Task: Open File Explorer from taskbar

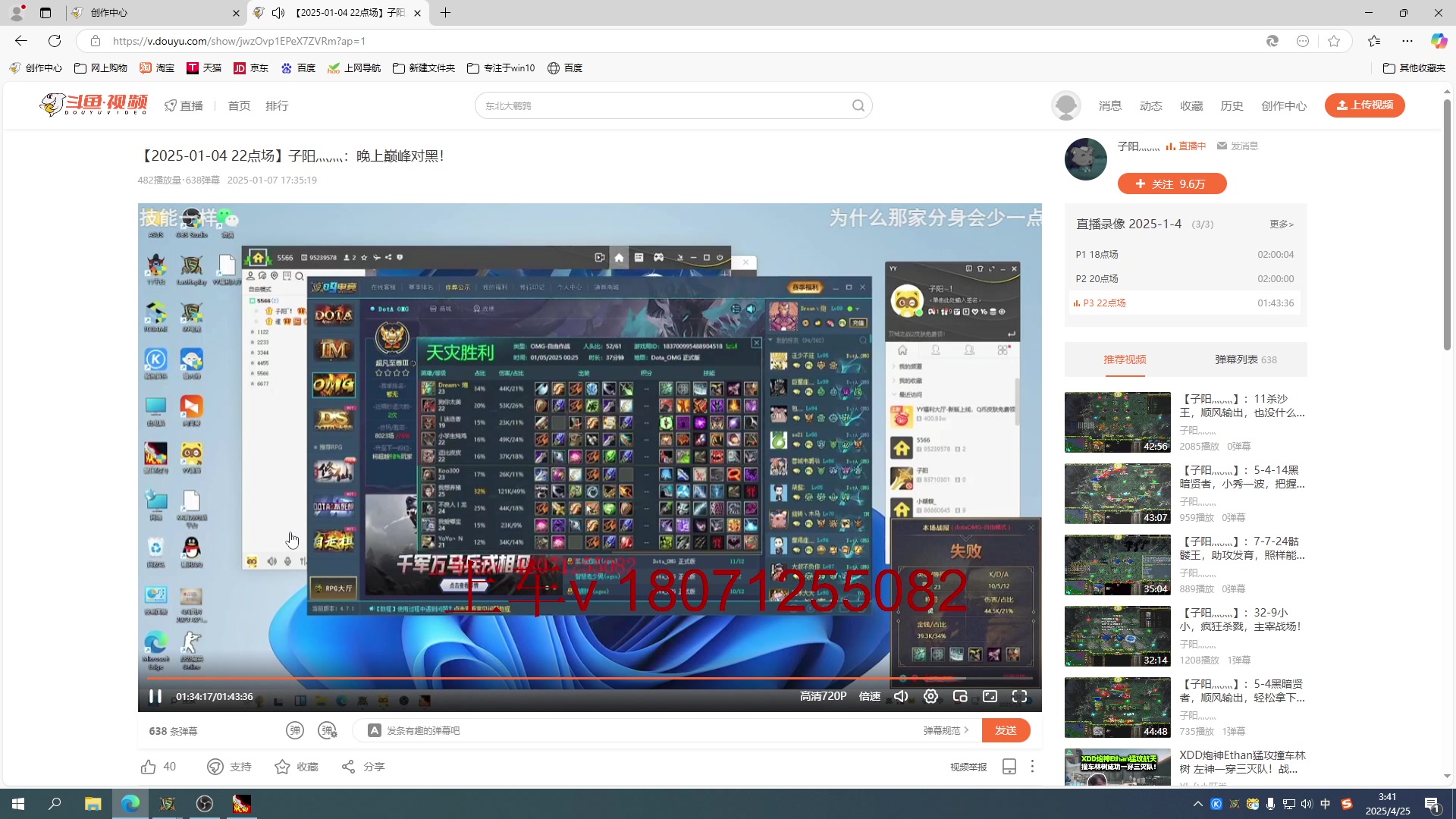Action: pyautogui.click(x=93, y=804)
